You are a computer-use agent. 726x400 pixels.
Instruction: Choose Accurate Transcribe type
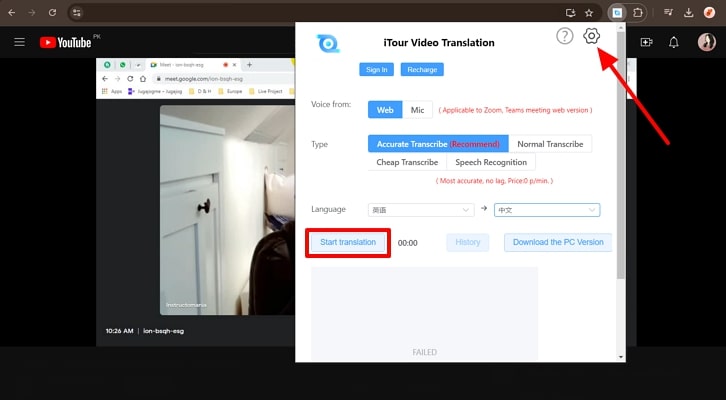click(435, 144)
